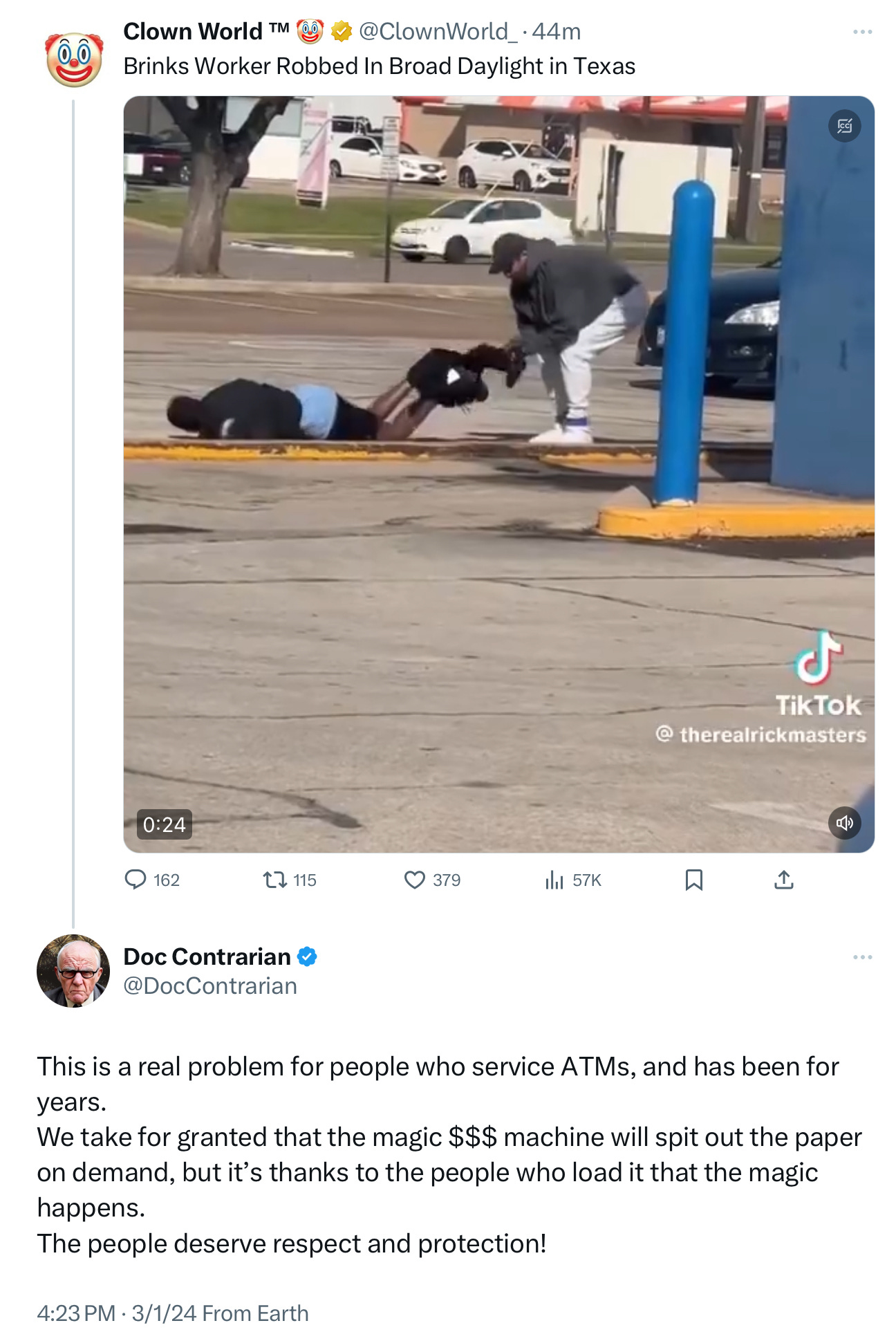Like the Clown World tweet
This screenshot has height=1341, width=896.
pyautogui.click(x=432, y=880)
